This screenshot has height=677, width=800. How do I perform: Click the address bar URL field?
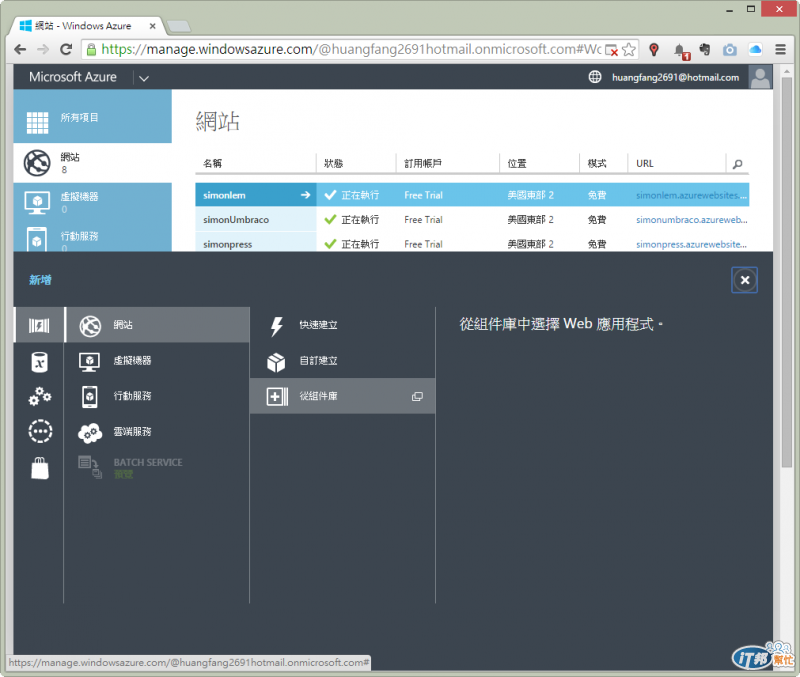coord(351,49)
